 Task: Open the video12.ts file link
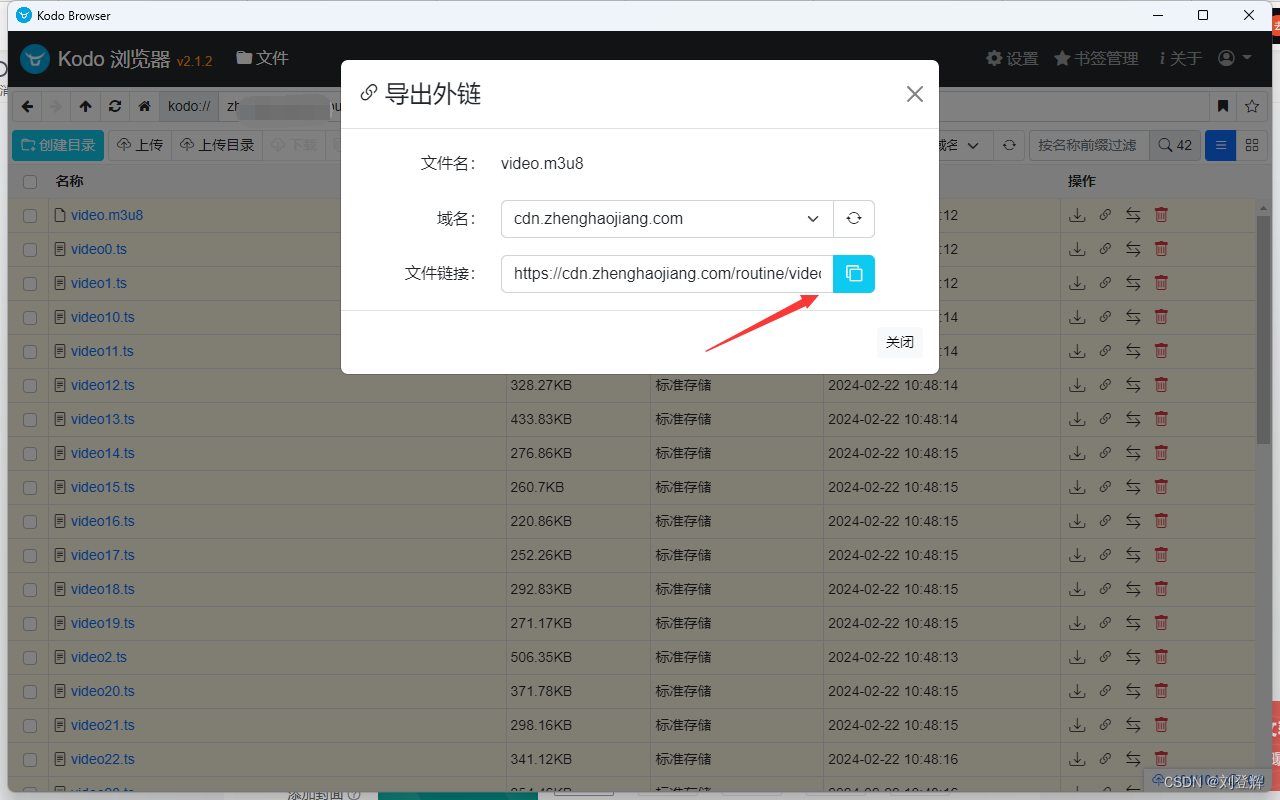point(103,385)
